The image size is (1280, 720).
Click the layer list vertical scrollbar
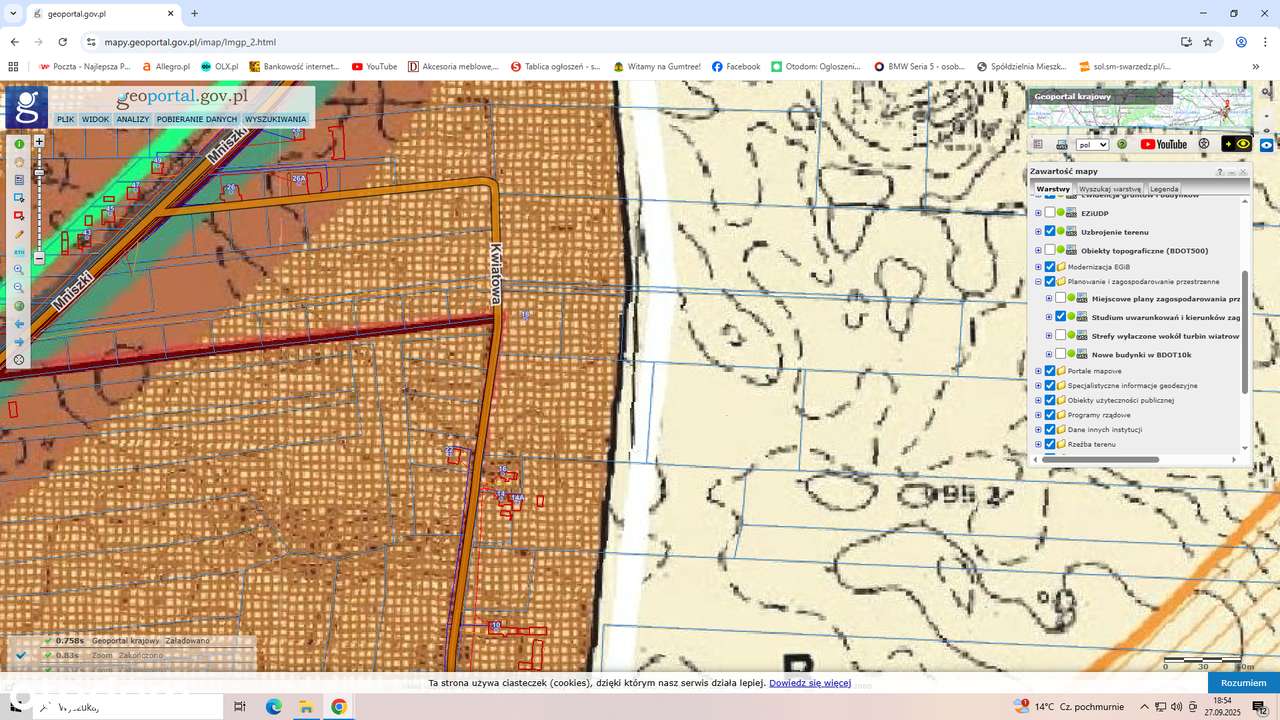[x=1245, y=331]
